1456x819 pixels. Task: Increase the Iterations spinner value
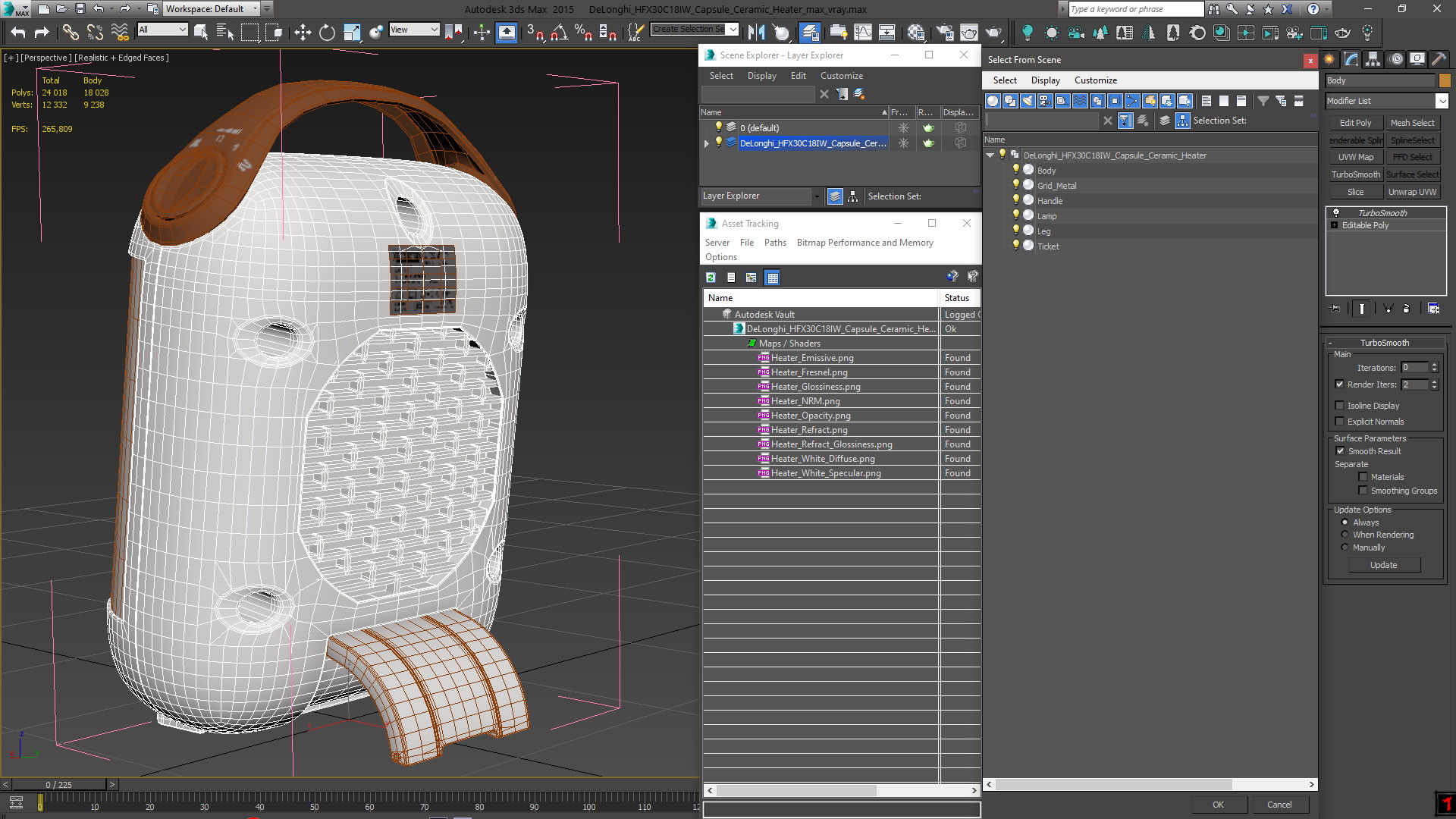[1434, 365]
